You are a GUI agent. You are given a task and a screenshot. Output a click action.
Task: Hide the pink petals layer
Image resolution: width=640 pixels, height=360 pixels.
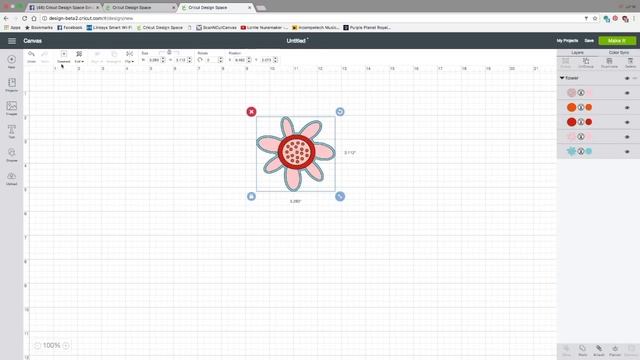[x=627, y=137]
